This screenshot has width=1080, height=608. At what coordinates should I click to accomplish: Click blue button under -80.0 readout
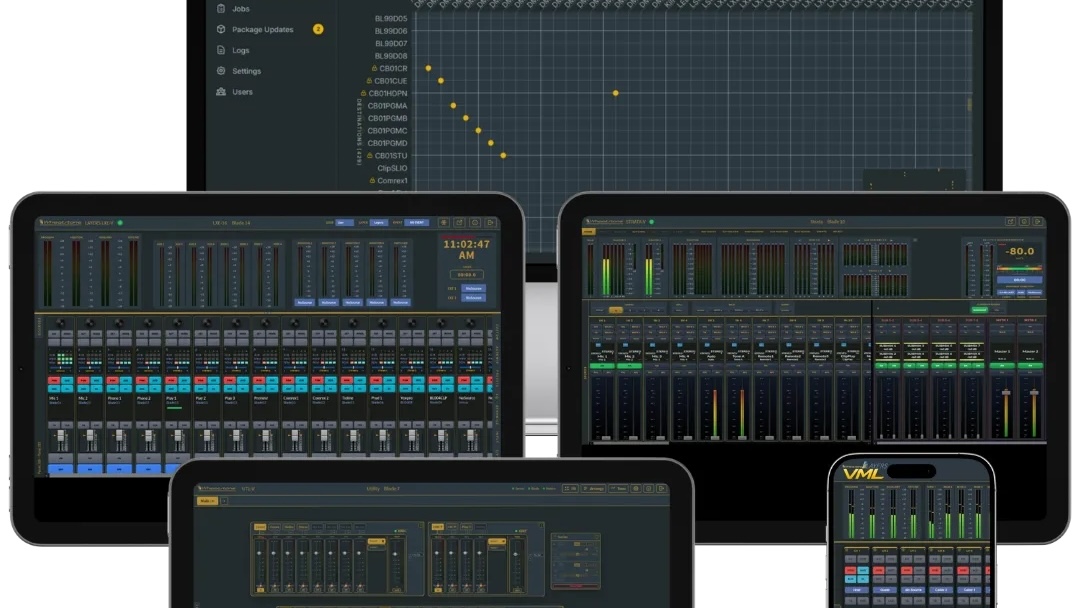(1019, 280)
